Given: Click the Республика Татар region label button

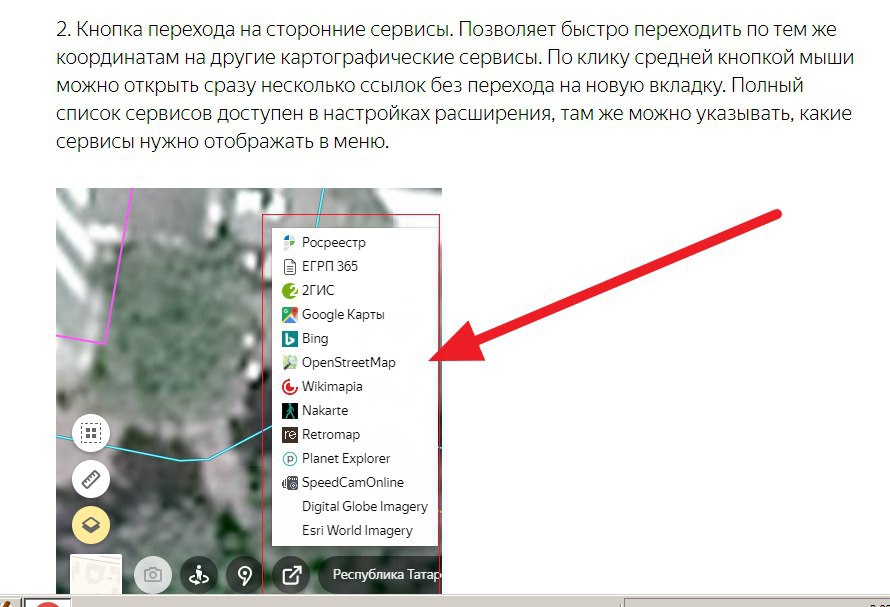Looking at the screenshot, I should click(x=380, y=575).
